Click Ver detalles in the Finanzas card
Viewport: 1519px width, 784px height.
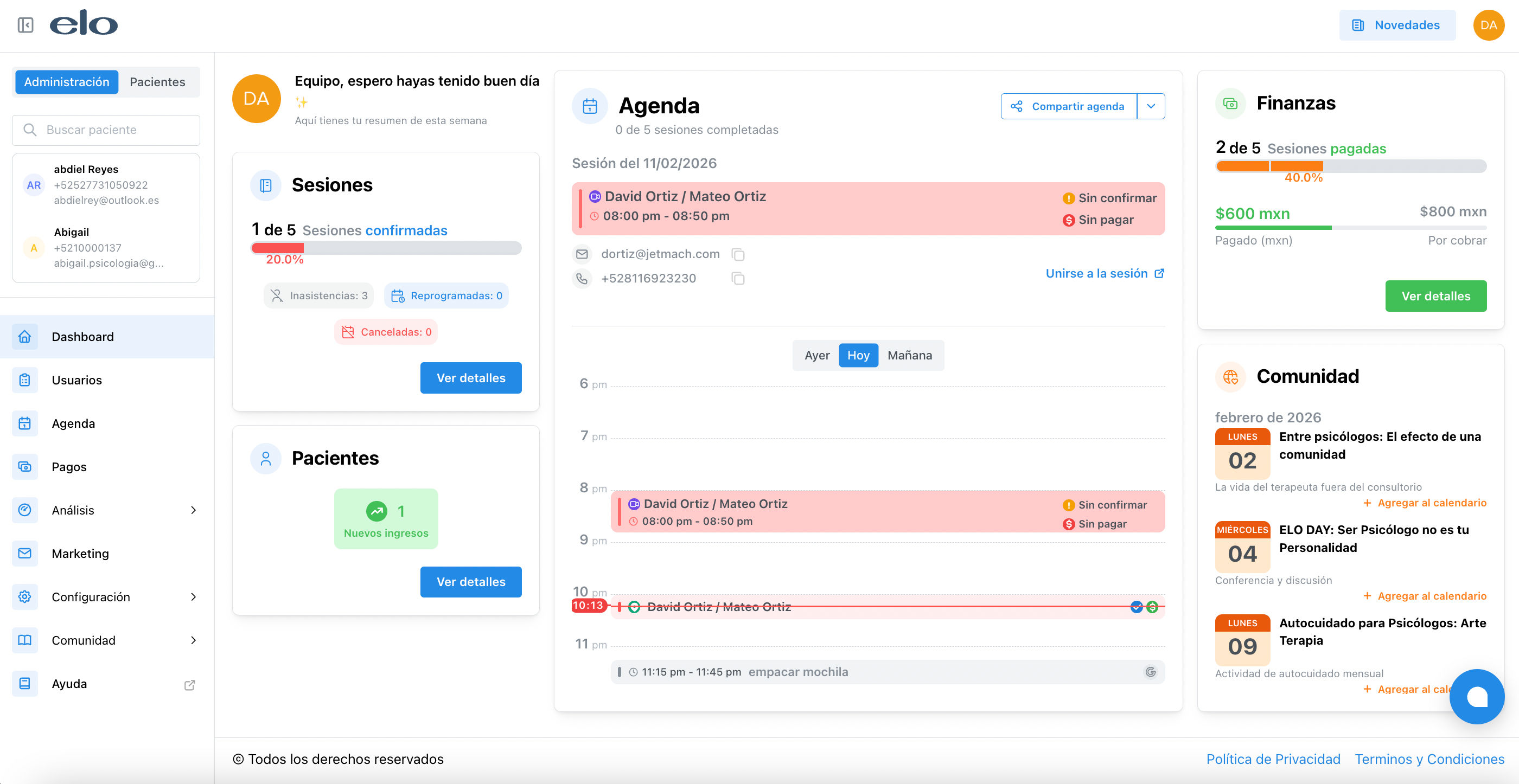pyautogui.click(x=1435, y=296)
